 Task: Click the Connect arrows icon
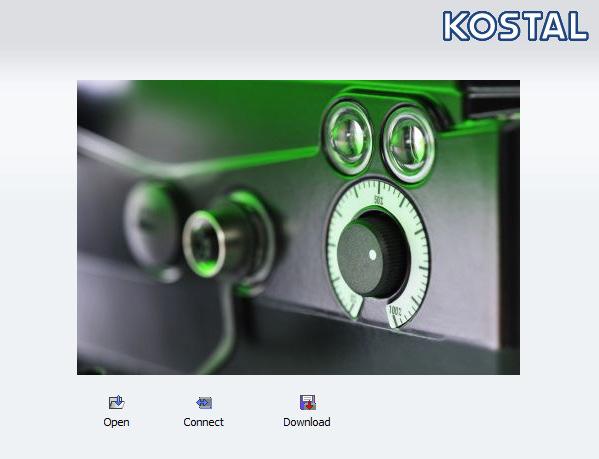coord(204,402)
